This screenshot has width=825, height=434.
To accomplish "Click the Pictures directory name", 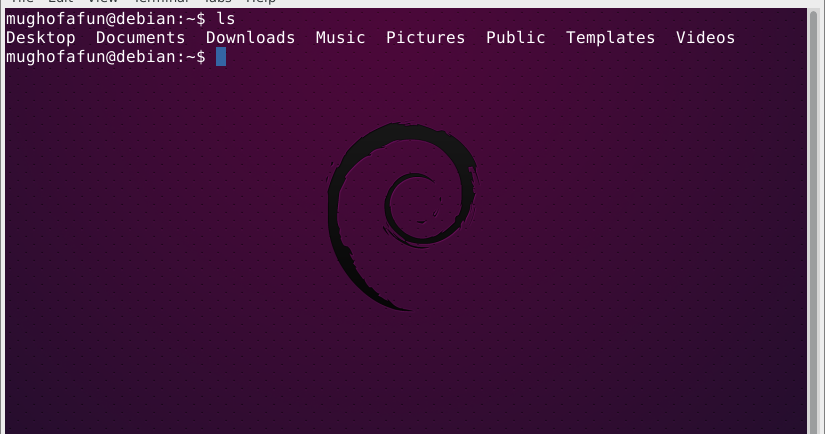I will tap(426, 38).
